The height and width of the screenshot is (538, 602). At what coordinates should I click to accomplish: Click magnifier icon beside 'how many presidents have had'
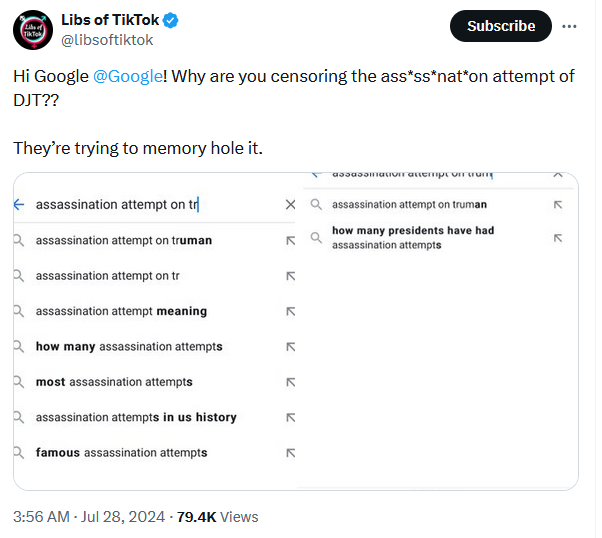[316, 238]
